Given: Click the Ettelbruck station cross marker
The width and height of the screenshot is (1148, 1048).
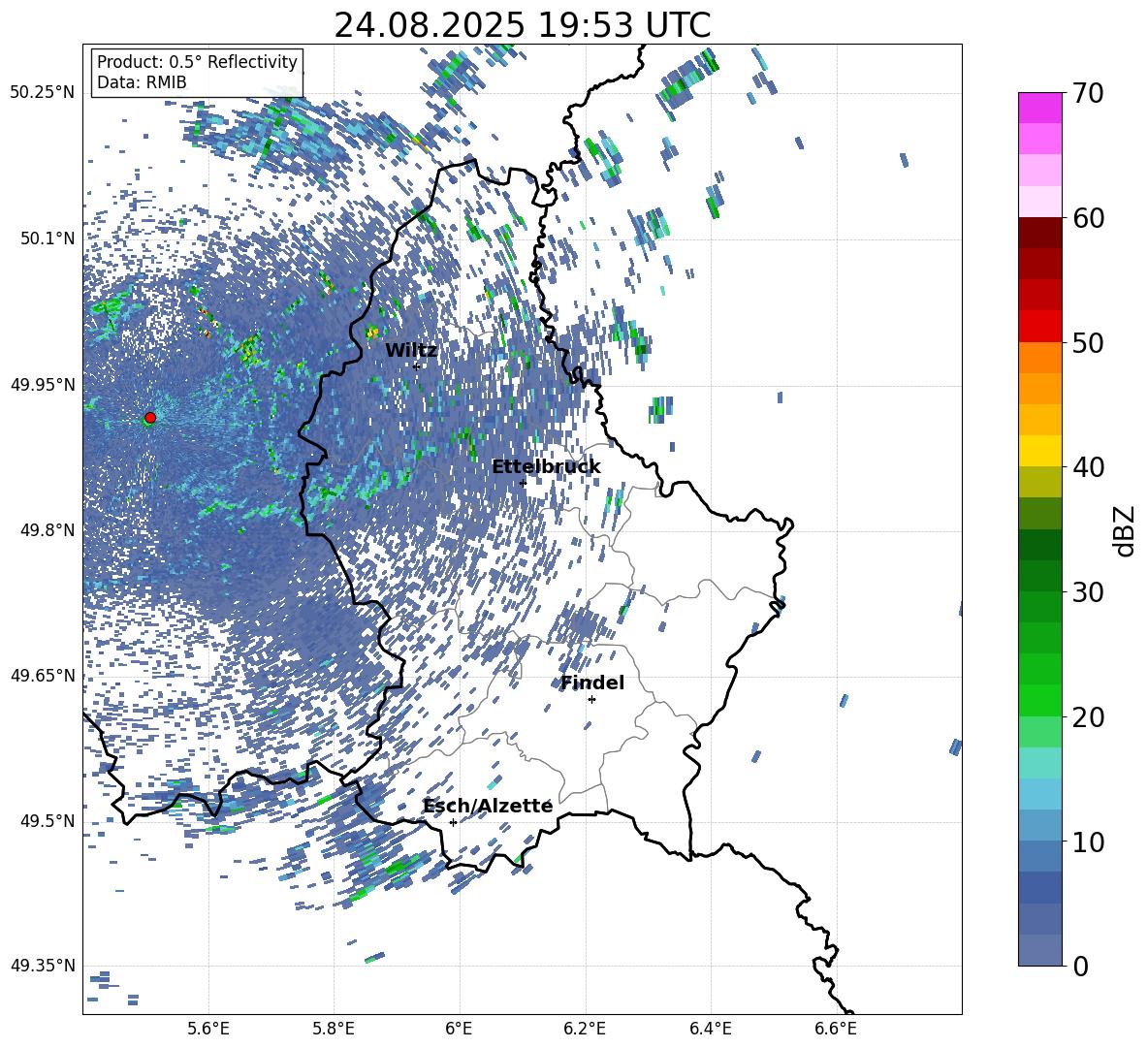Looking at the screenshot, I should (523, 483).
